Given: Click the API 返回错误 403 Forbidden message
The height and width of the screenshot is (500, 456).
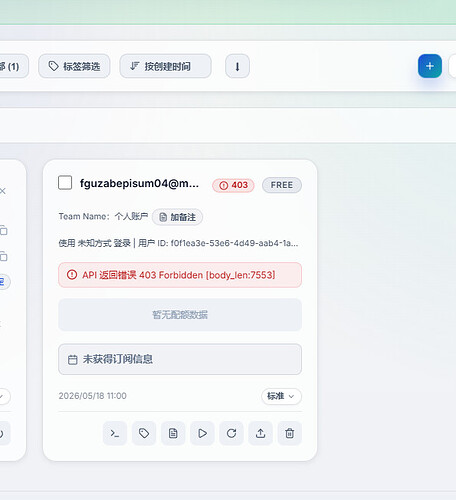Looking at the screenshot, I should click(180, 275).
